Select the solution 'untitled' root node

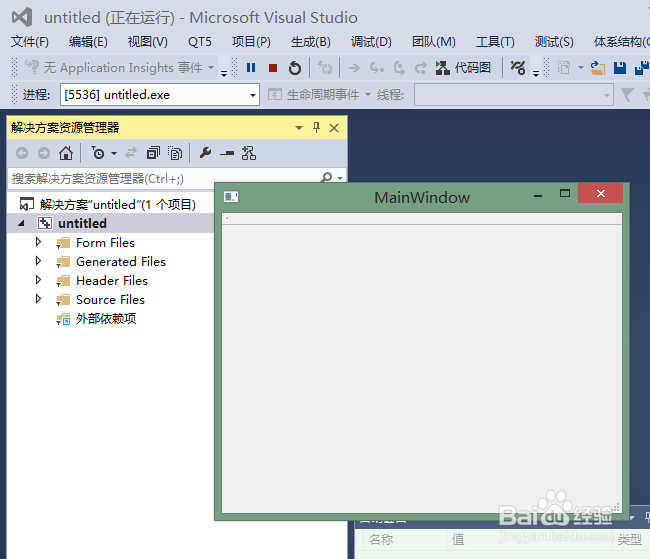click(x=117, y=204)
